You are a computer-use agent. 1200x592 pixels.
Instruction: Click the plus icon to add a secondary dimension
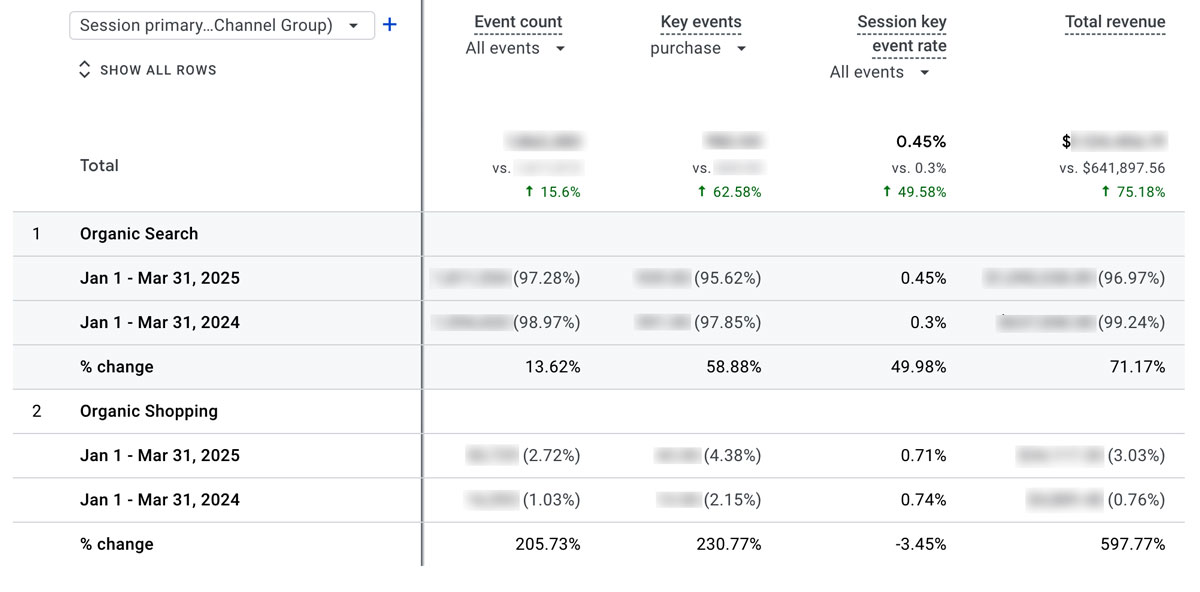click(389, 25)
